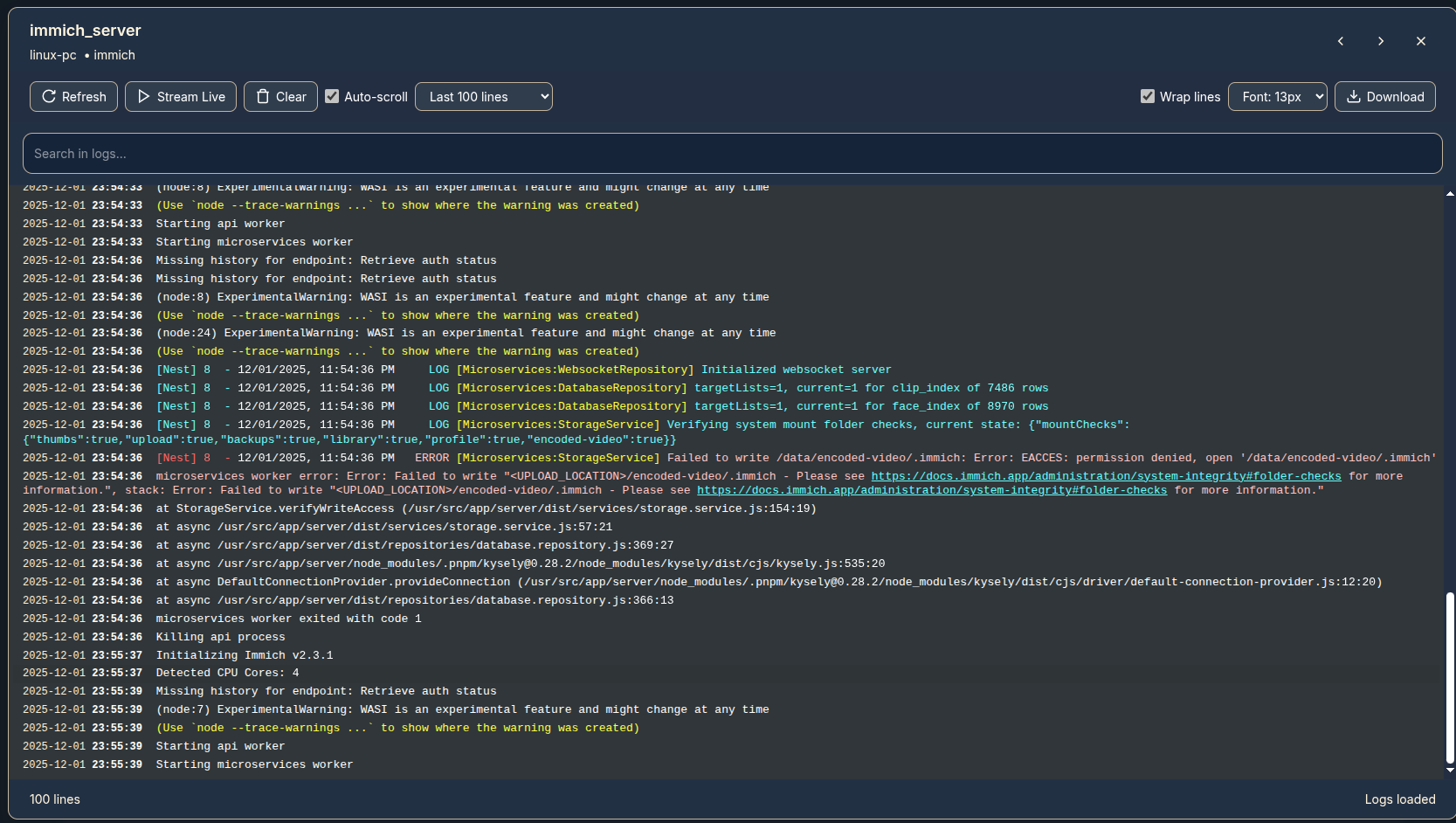Viewport: 1456px width, 823px height.
Task: Navigate back using the left chevron
Action: click(x=1341, y=41)
